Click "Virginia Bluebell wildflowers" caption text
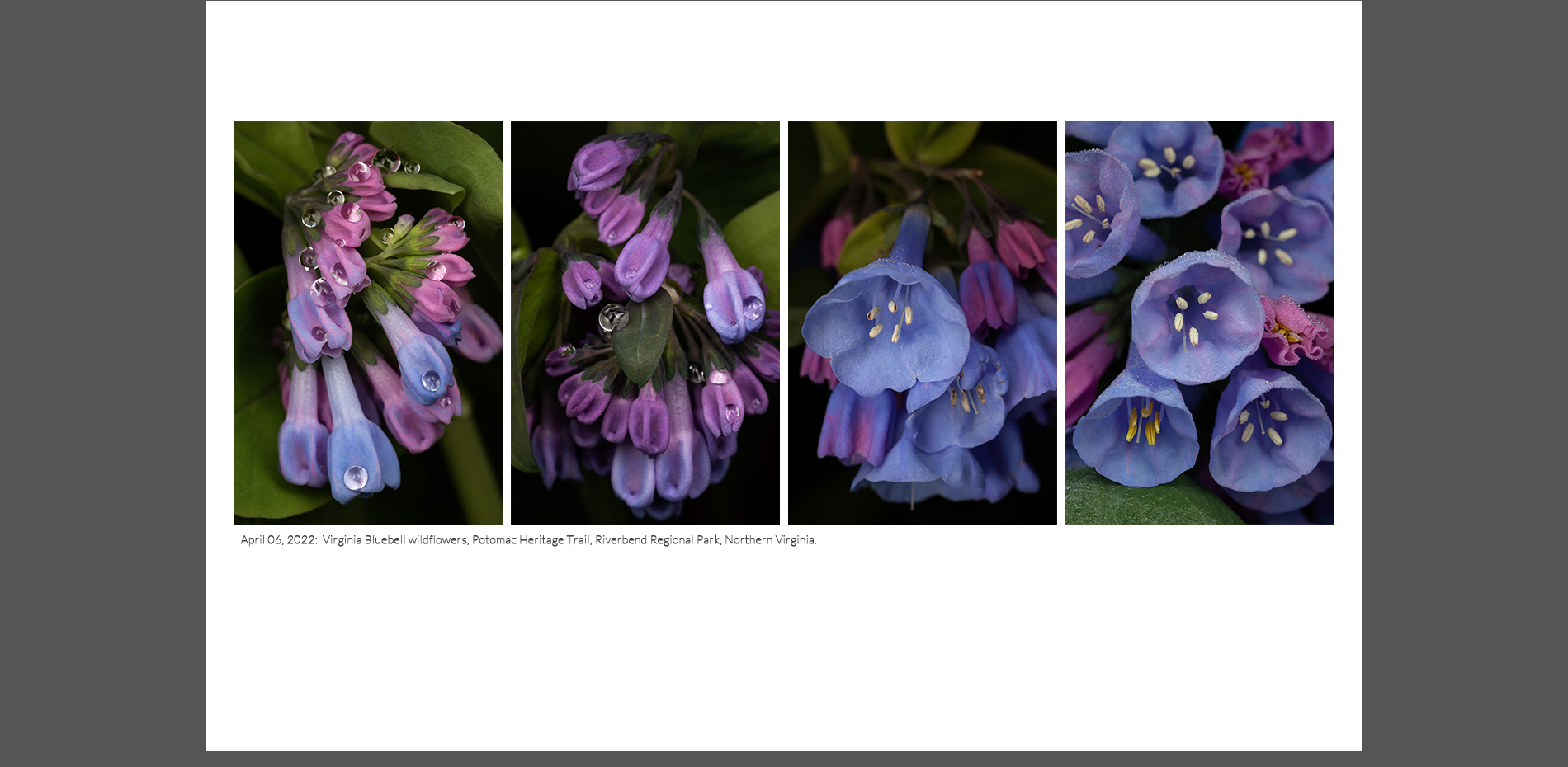This screenshot has height=767, width=1568. click(x=394, y=540)
